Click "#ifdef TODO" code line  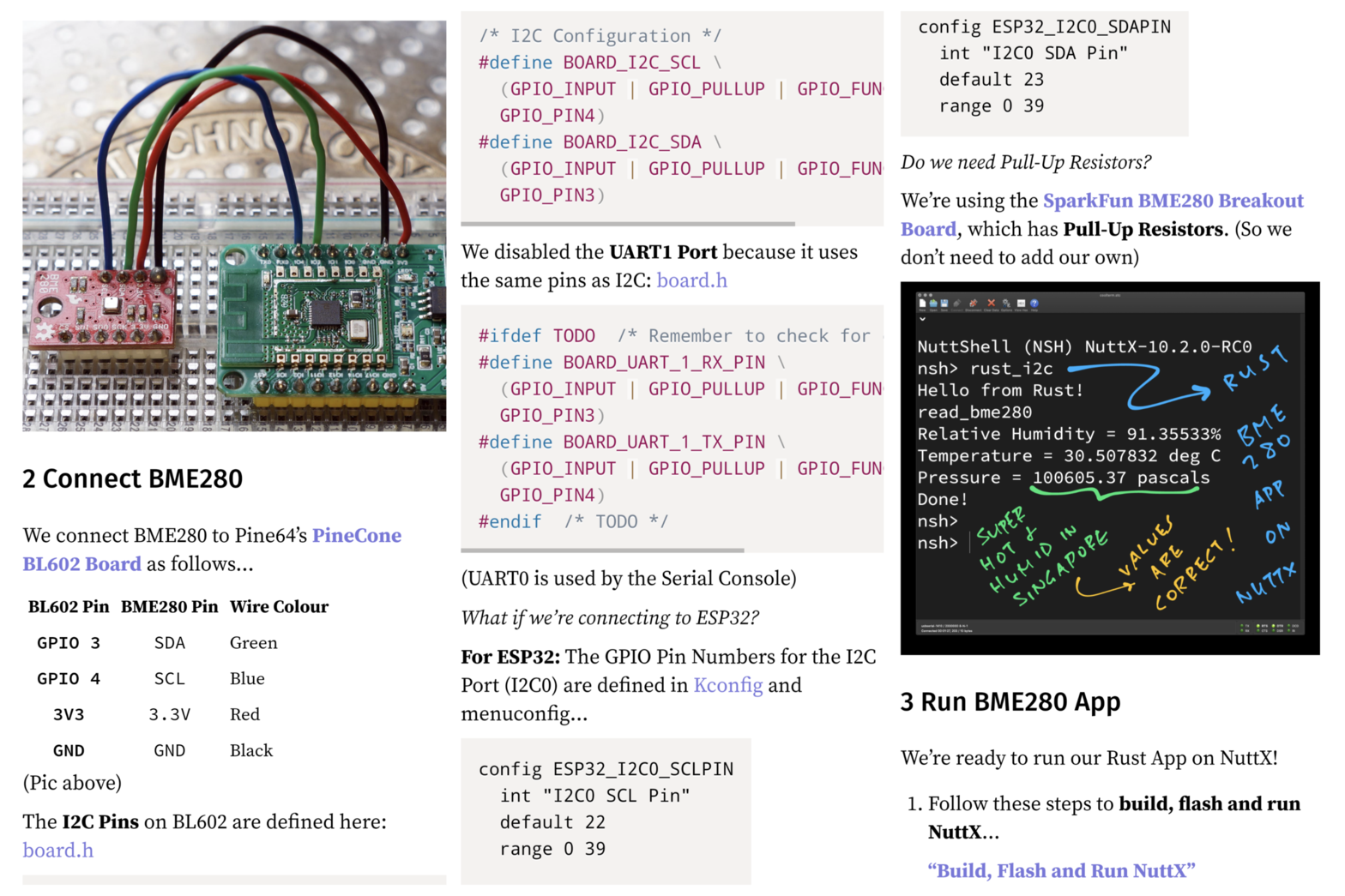(x=537, y=336)
